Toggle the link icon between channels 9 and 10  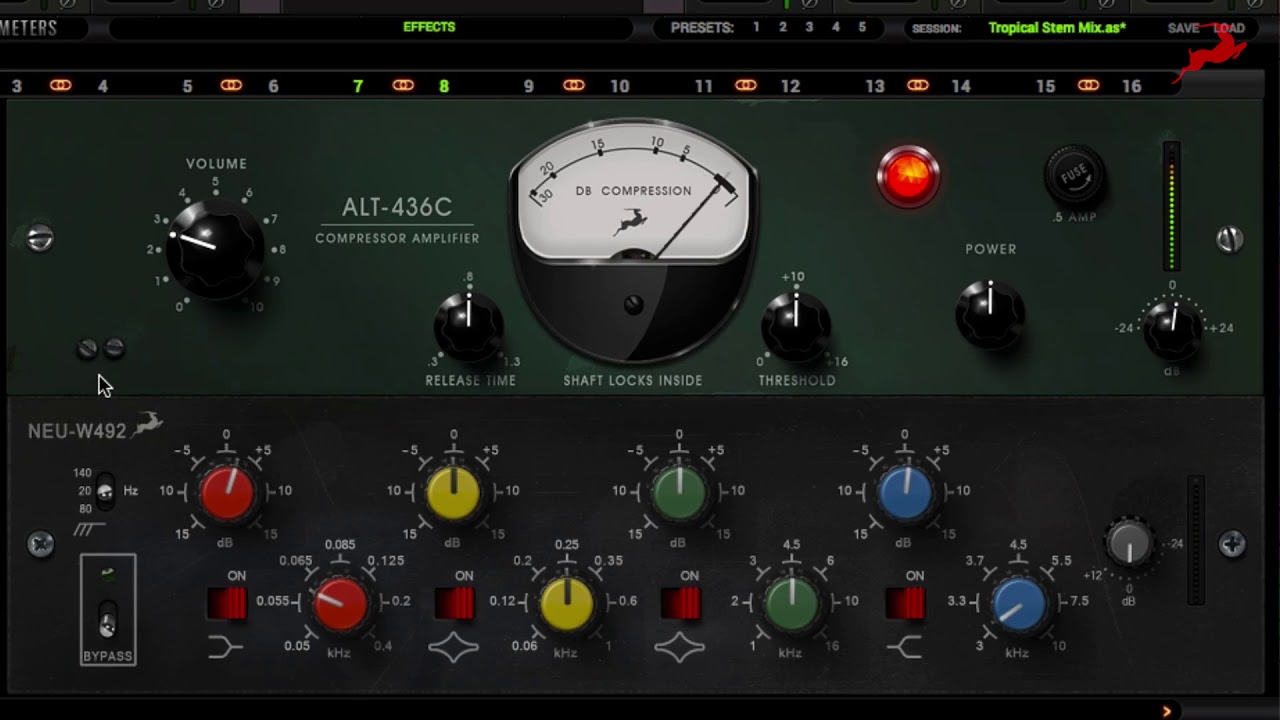pyautogui.click(x=574, y=85)
